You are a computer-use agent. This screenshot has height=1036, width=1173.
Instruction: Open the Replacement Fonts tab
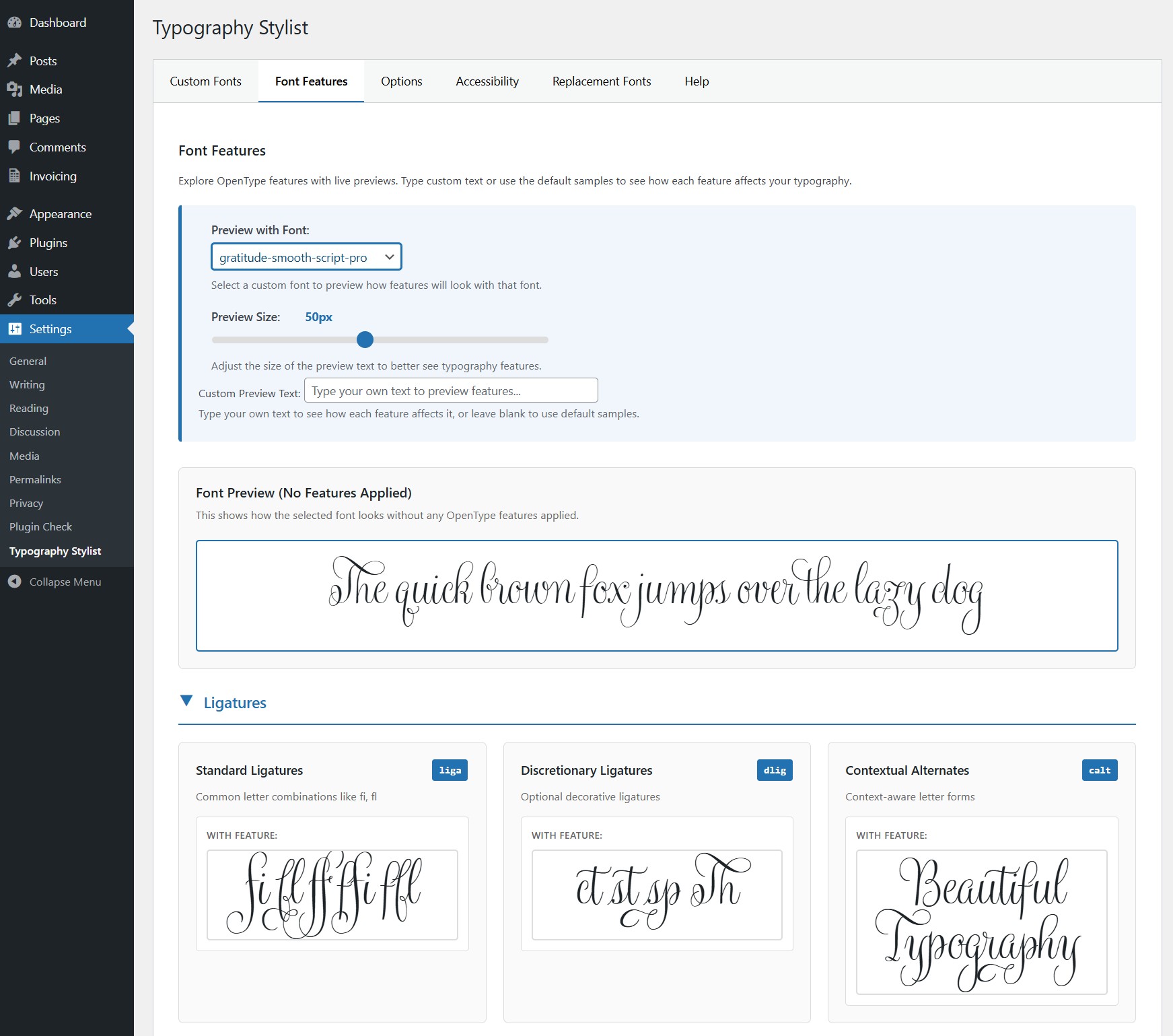pyautogui.click(x=601, y=81)
